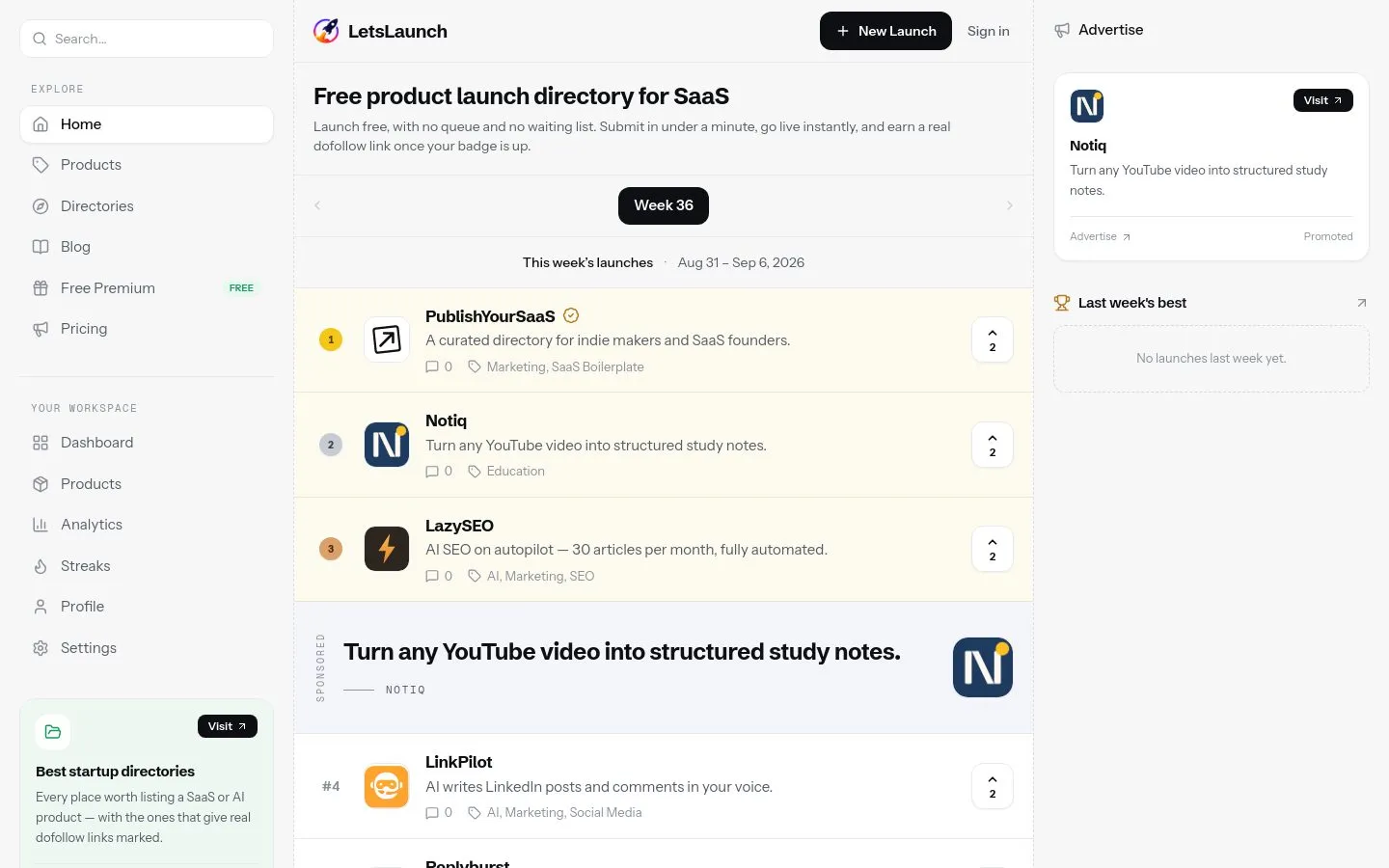Click the LazySEO lightning bolt logo
Image resolution: width=1389 pixels, height=868 pixels.
387,549
